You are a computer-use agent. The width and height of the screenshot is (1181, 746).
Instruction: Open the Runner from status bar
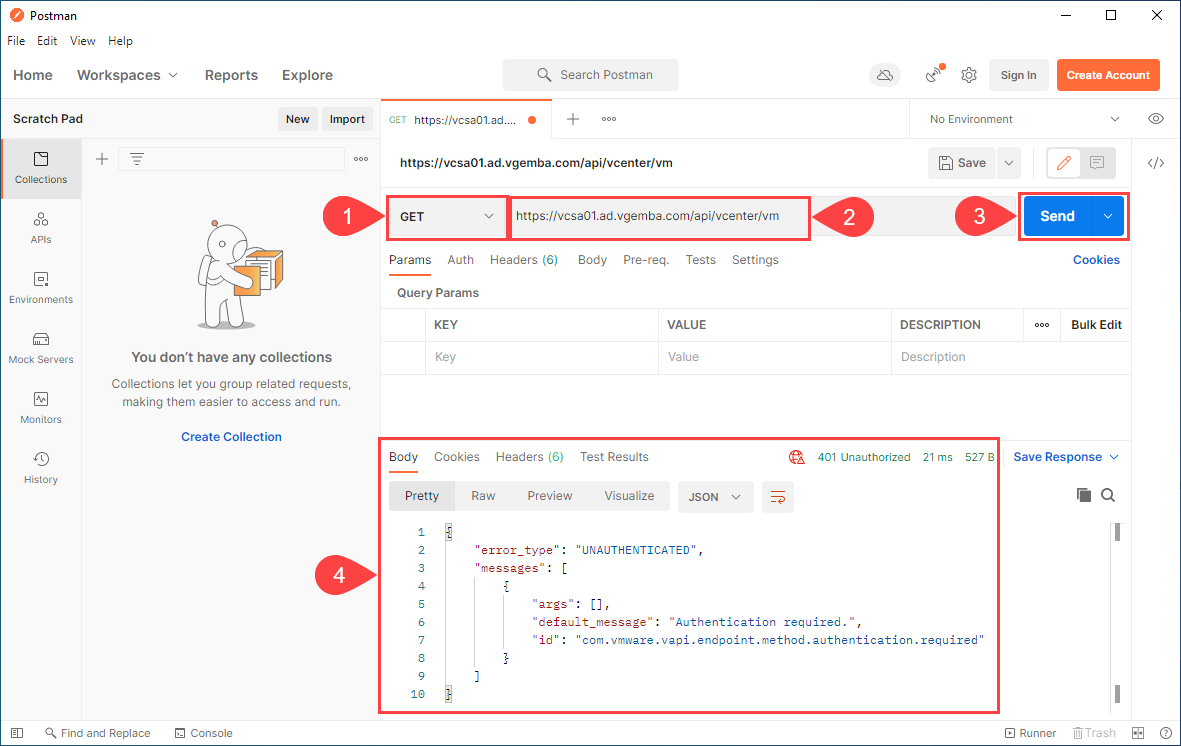pyautogui.click(x=1030, y=732)
